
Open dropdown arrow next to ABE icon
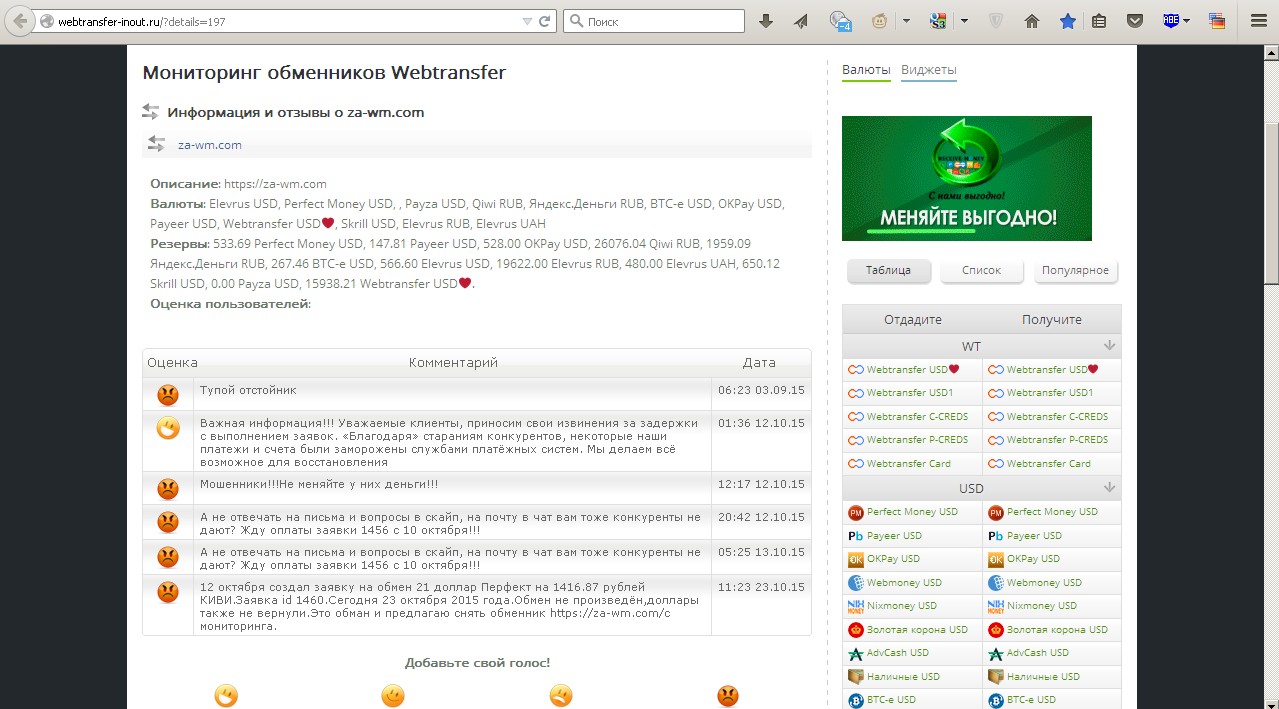[1186, 21]
